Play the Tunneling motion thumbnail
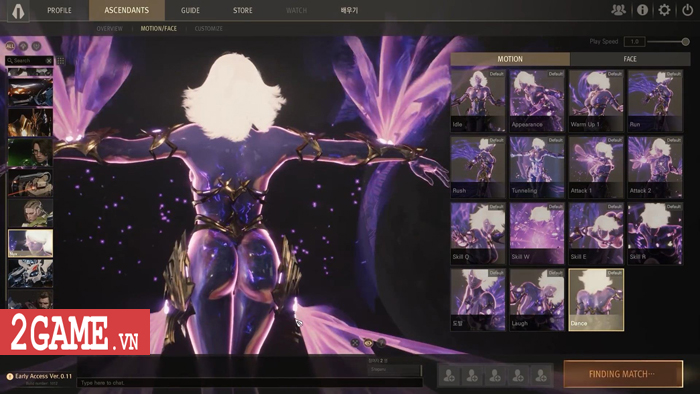The image size is (700, 394). tap(537, 167)
